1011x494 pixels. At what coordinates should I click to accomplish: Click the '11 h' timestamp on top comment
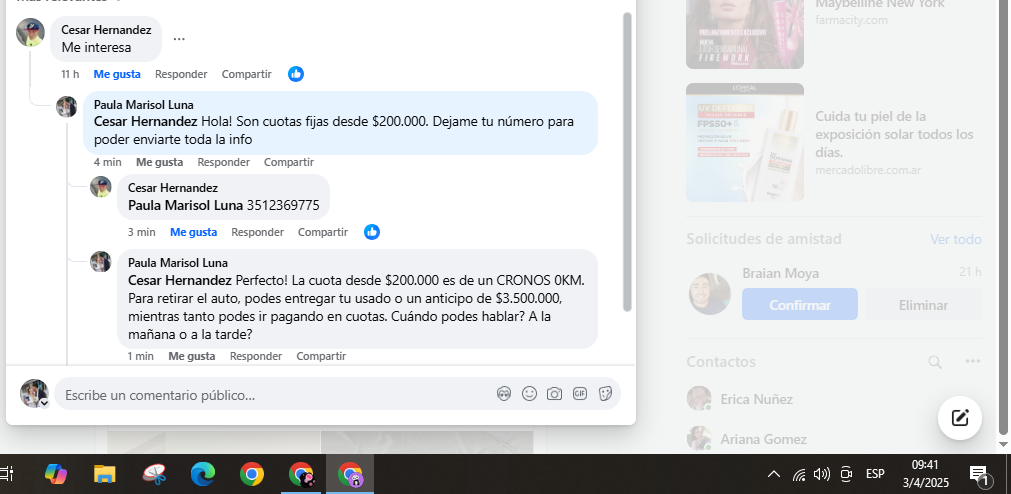70,74
